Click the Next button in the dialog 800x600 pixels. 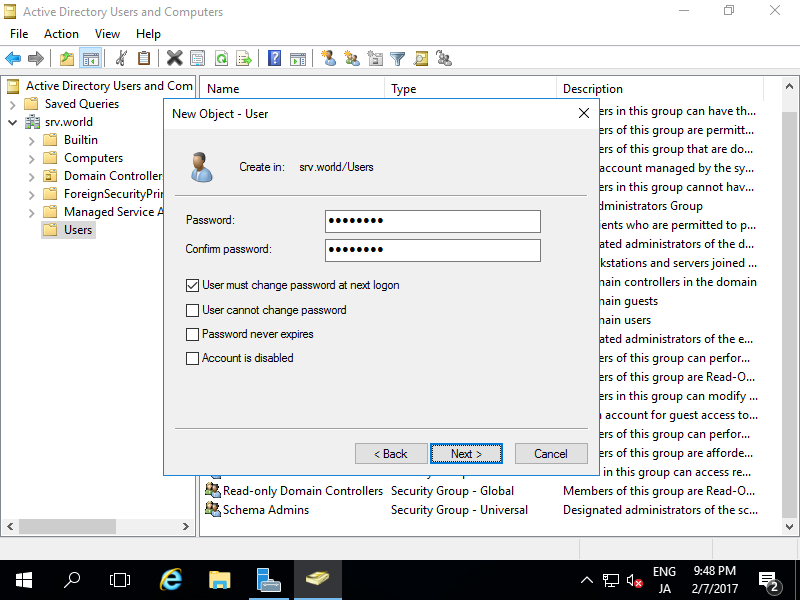point(466,454)
